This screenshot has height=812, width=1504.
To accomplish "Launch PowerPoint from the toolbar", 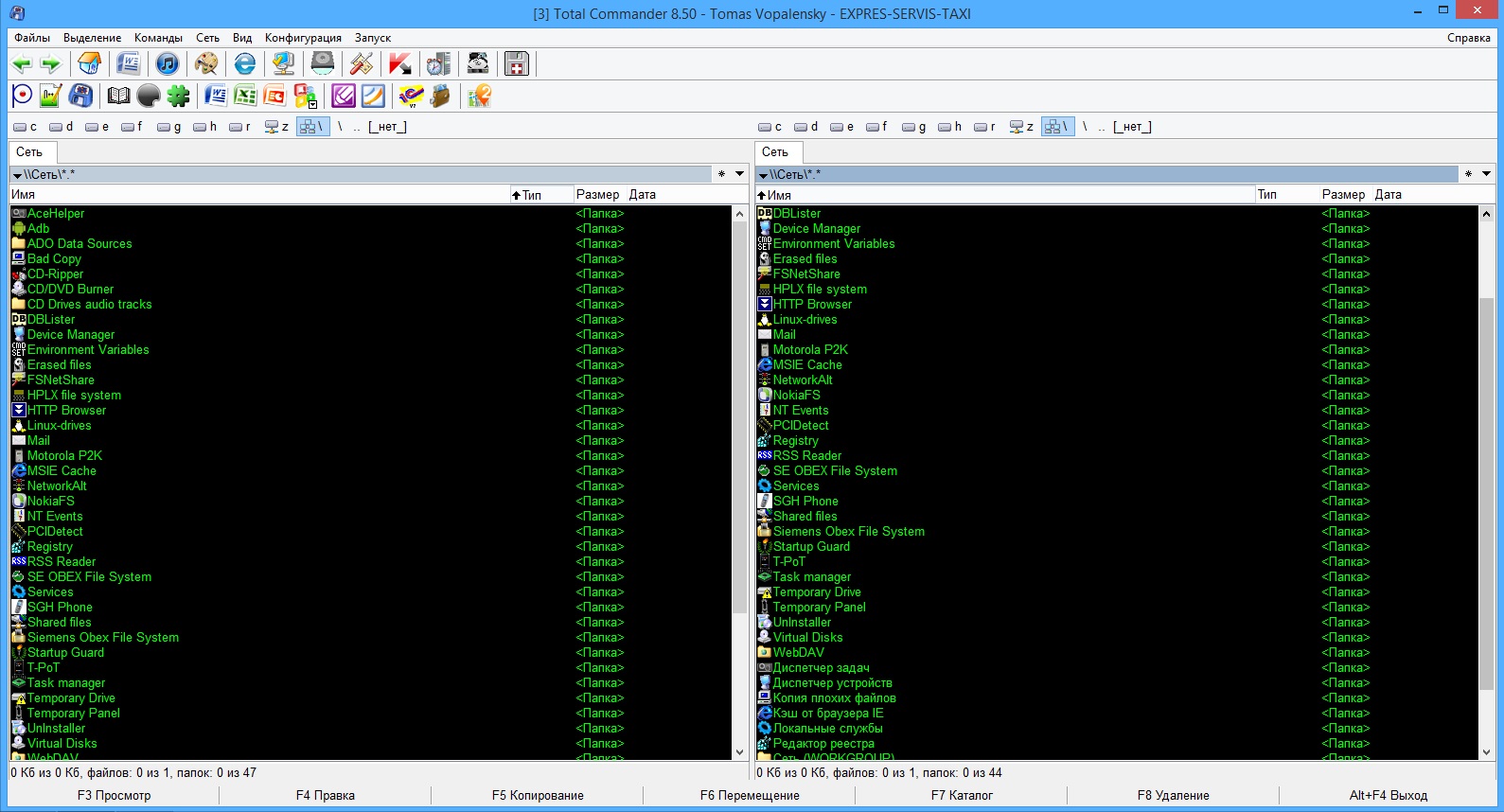I will 274,96.
